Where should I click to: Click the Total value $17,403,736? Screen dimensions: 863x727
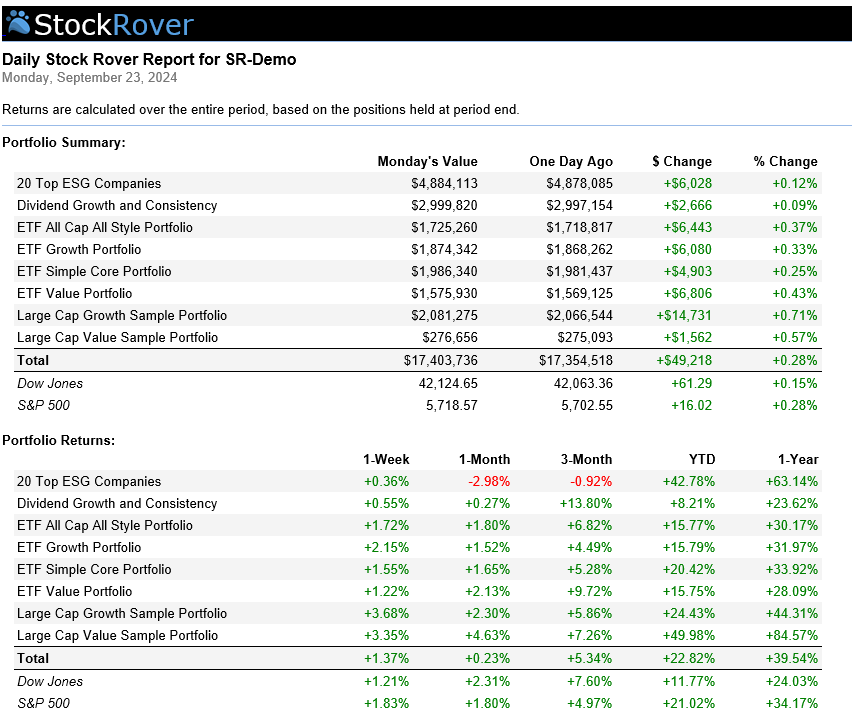click(x=440, y=360)
